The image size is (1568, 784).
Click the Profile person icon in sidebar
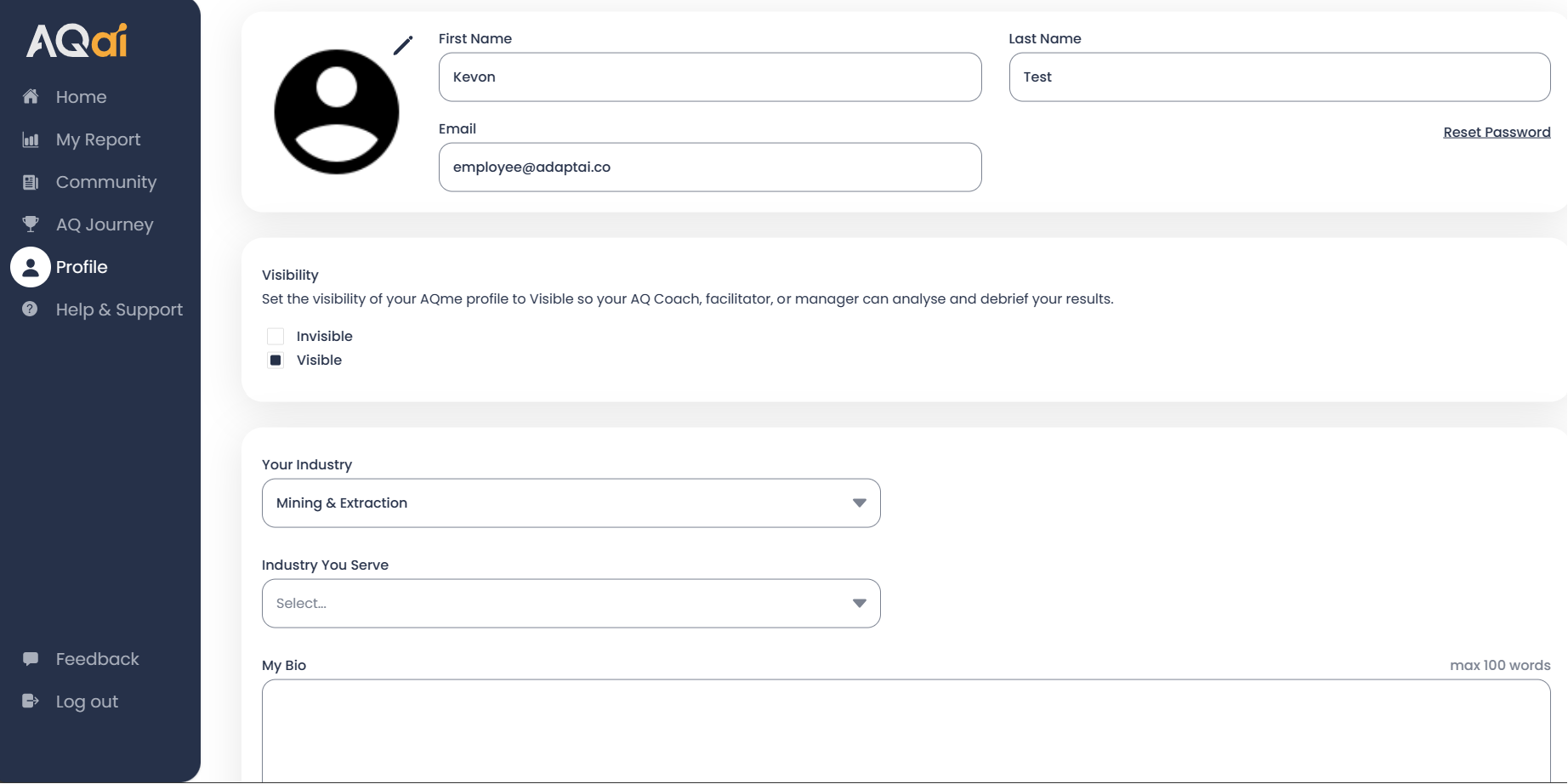tap(31, 267)
